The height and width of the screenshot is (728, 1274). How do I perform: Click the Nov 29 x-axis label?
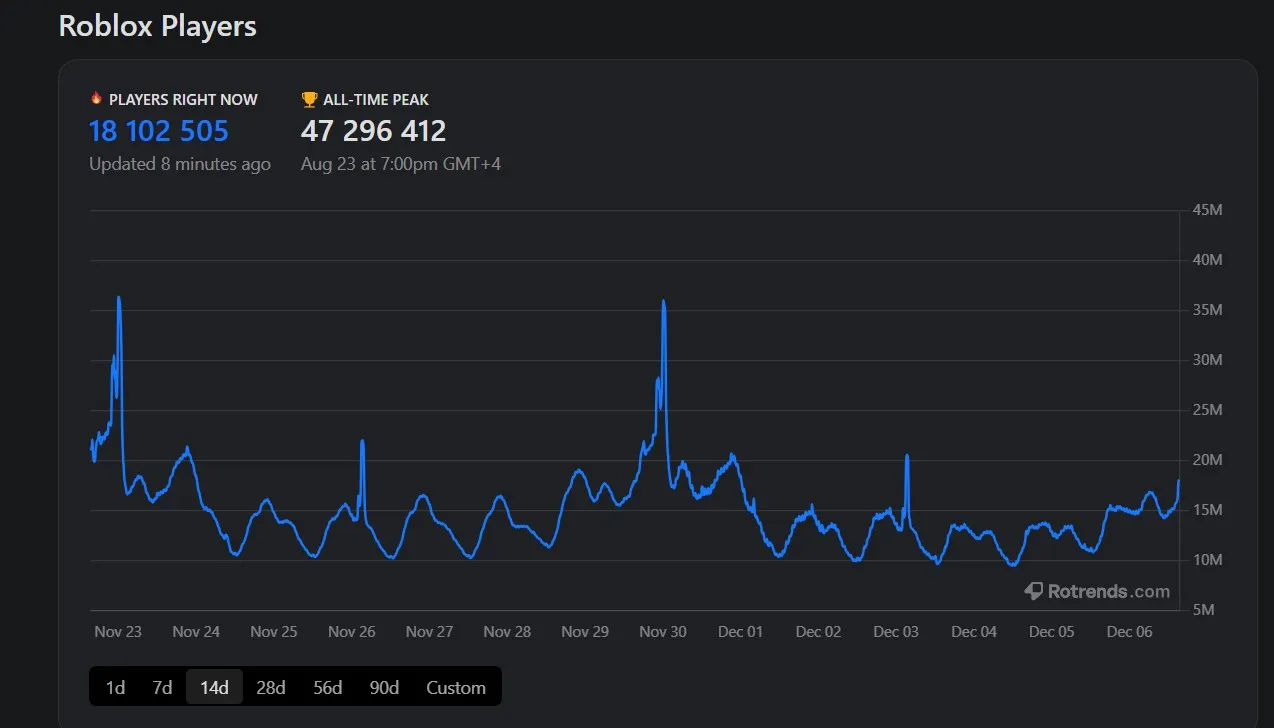585,631
